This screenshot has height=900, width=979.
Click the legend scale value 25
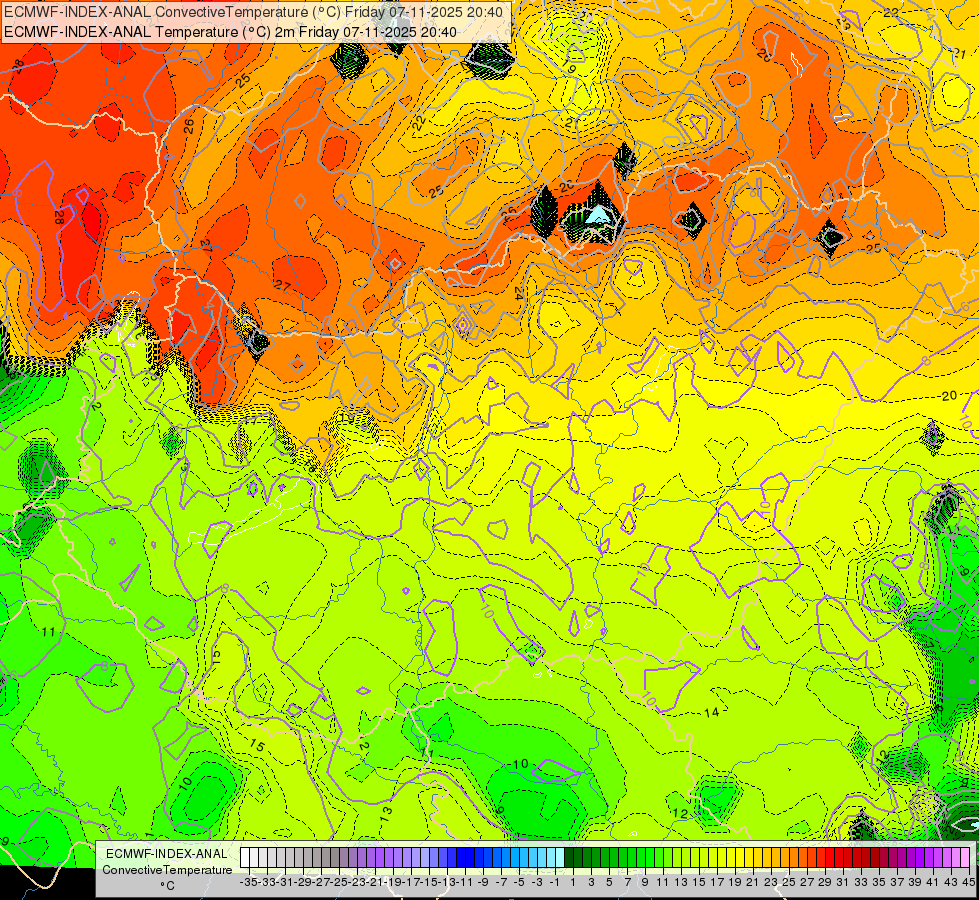click(789, 883)
